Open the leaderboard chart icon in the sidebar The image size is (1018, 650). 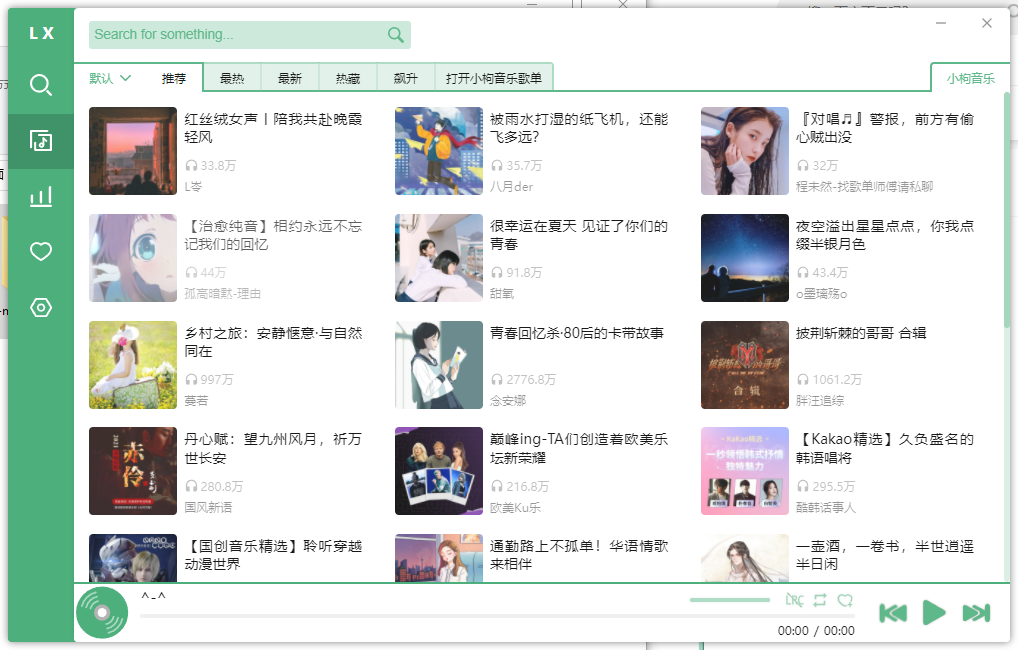(41, 197)
